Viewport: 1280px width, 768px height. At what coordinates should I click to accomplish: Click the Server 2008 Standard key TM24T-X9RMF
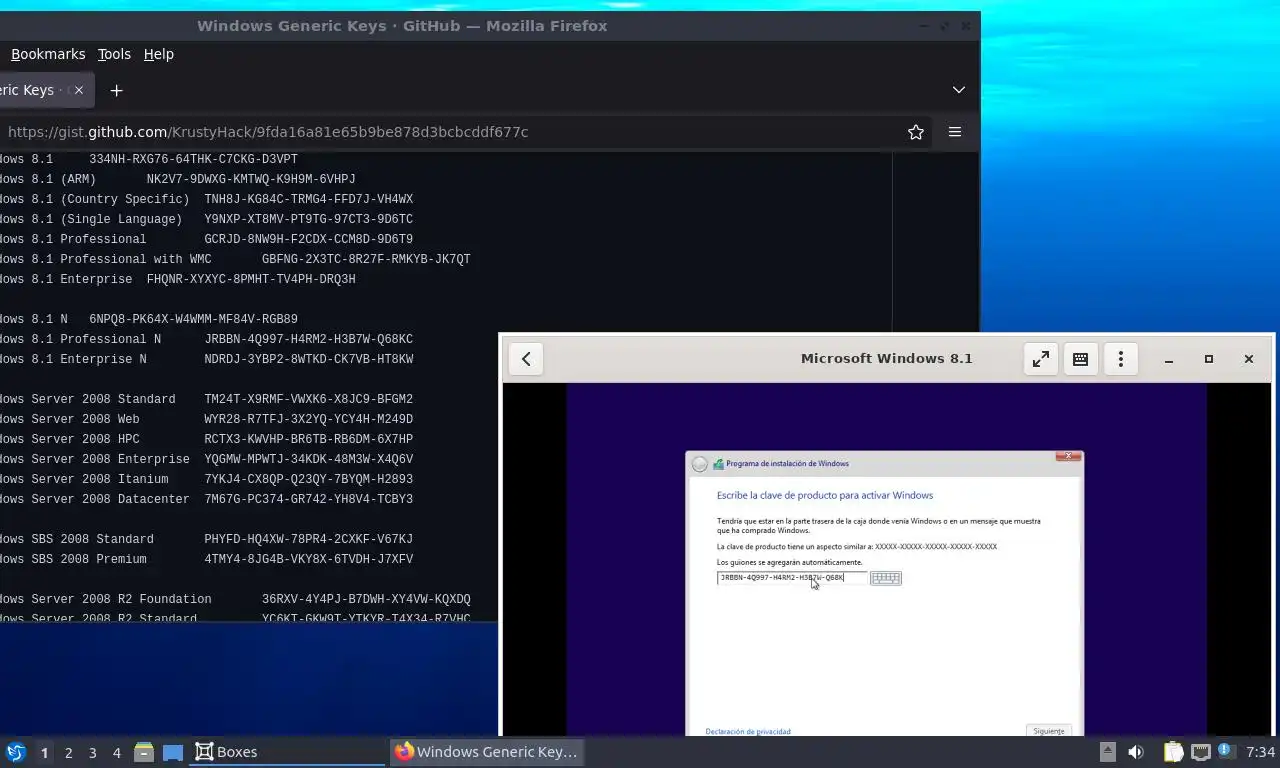(309, 399)
